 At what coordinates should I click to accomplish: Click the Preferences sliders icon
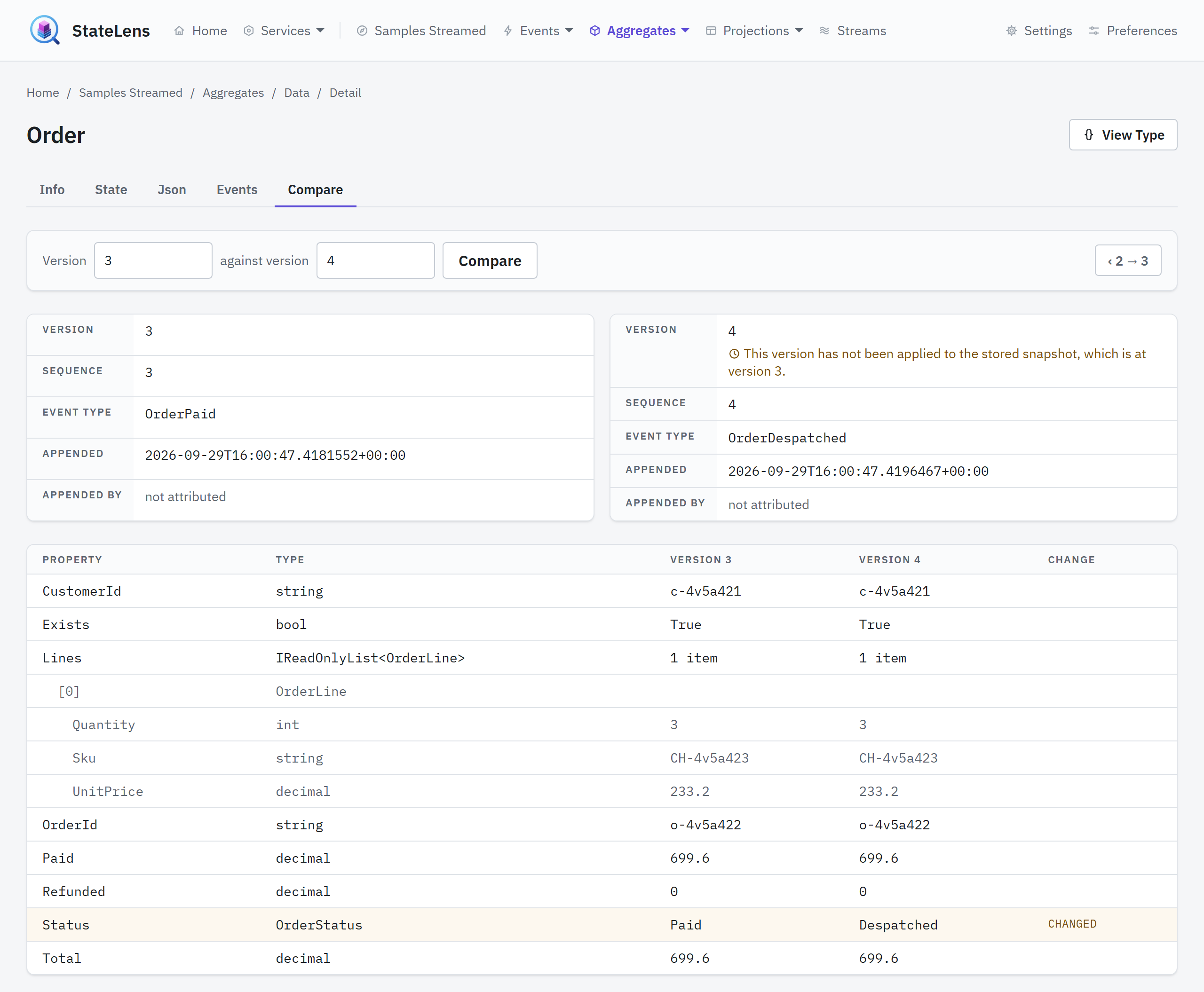click(1093, 31)
